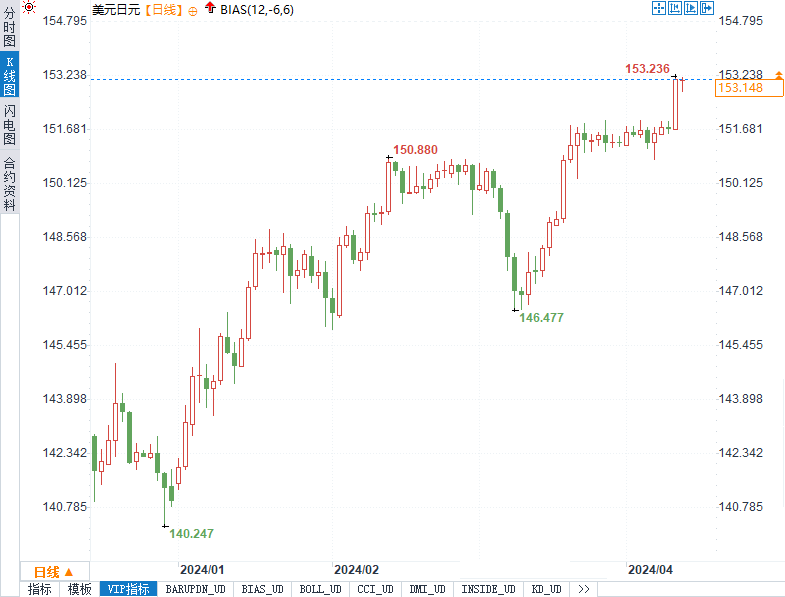Click the 153.148 current price tag
The width and height of the screenshot is (785, 597).
741,88
